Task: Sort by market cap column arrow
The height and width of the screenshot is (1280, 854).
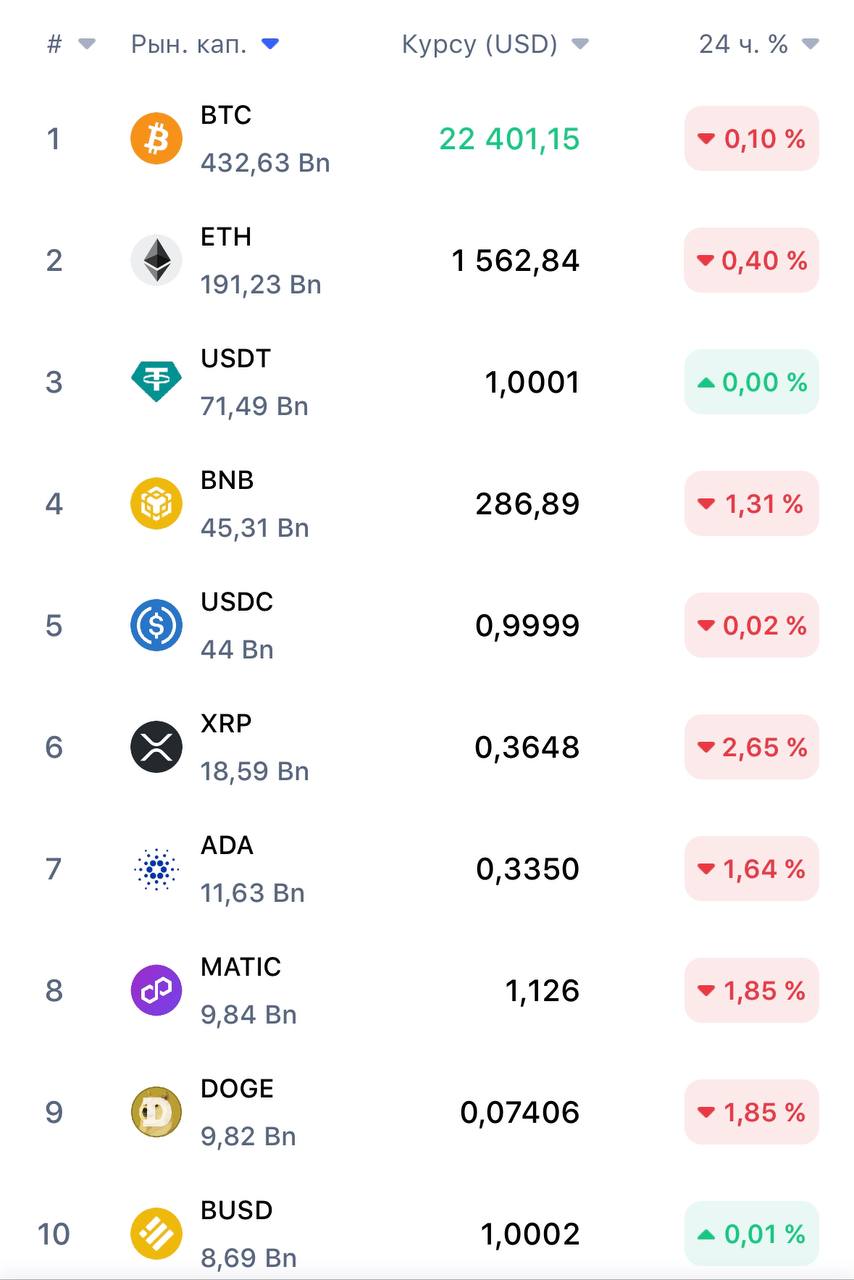Action: (x=270, y=44)
